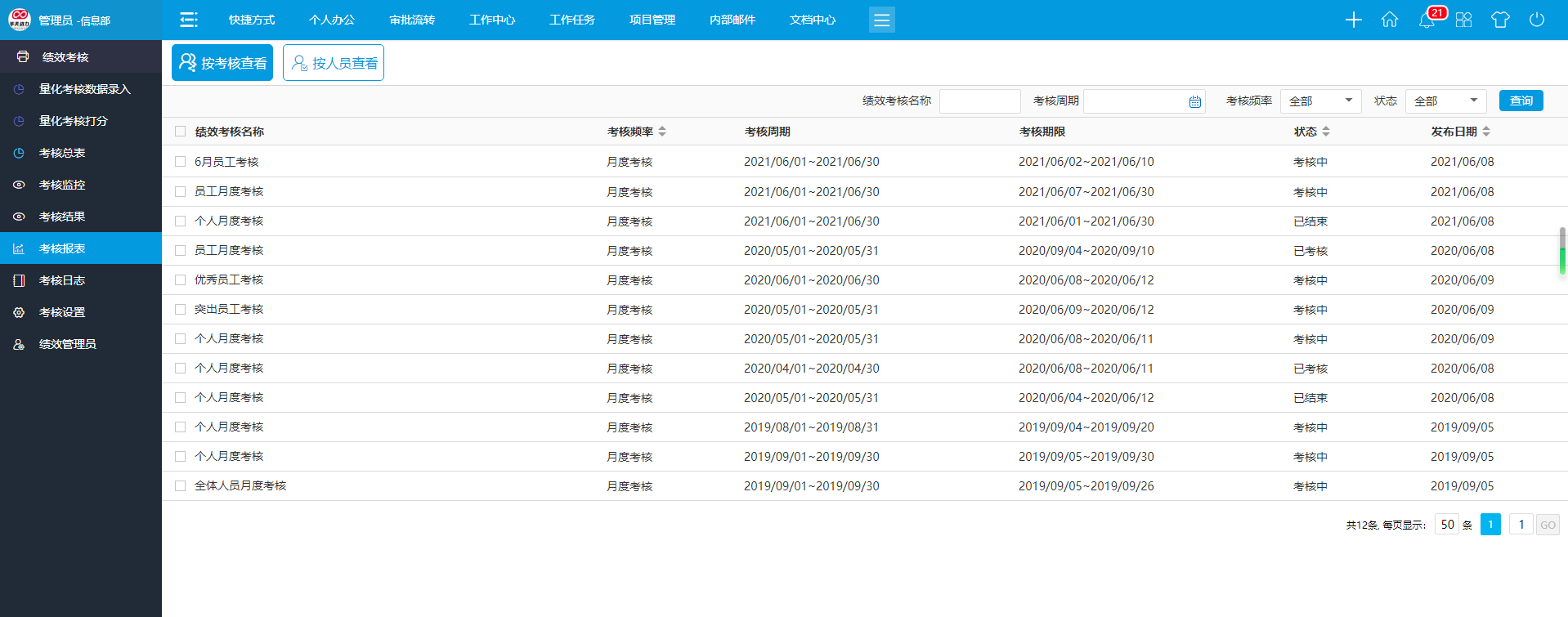The width and height of the screenshot is (1568, 617).
Task: Open the 状态 filter dropdown
Action: [1445, 101]
